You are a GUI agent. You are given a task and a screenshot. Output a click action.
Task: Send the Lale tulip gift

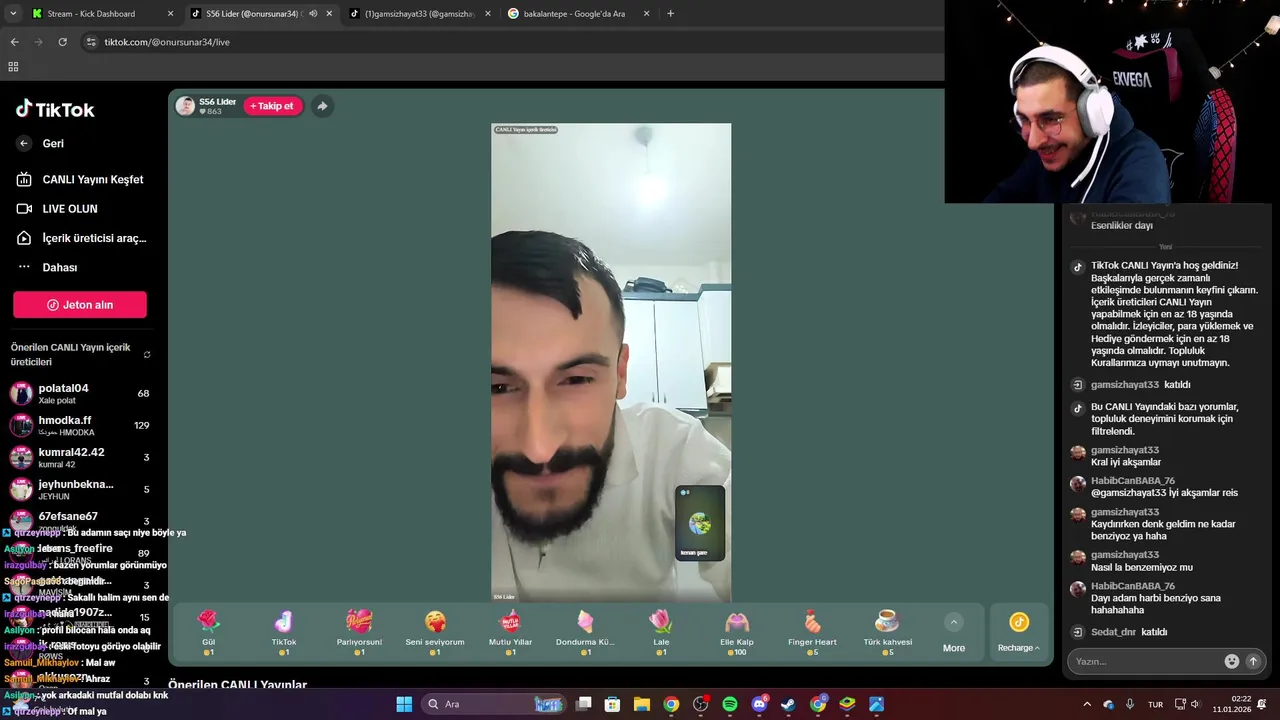[x=661, y=632]
